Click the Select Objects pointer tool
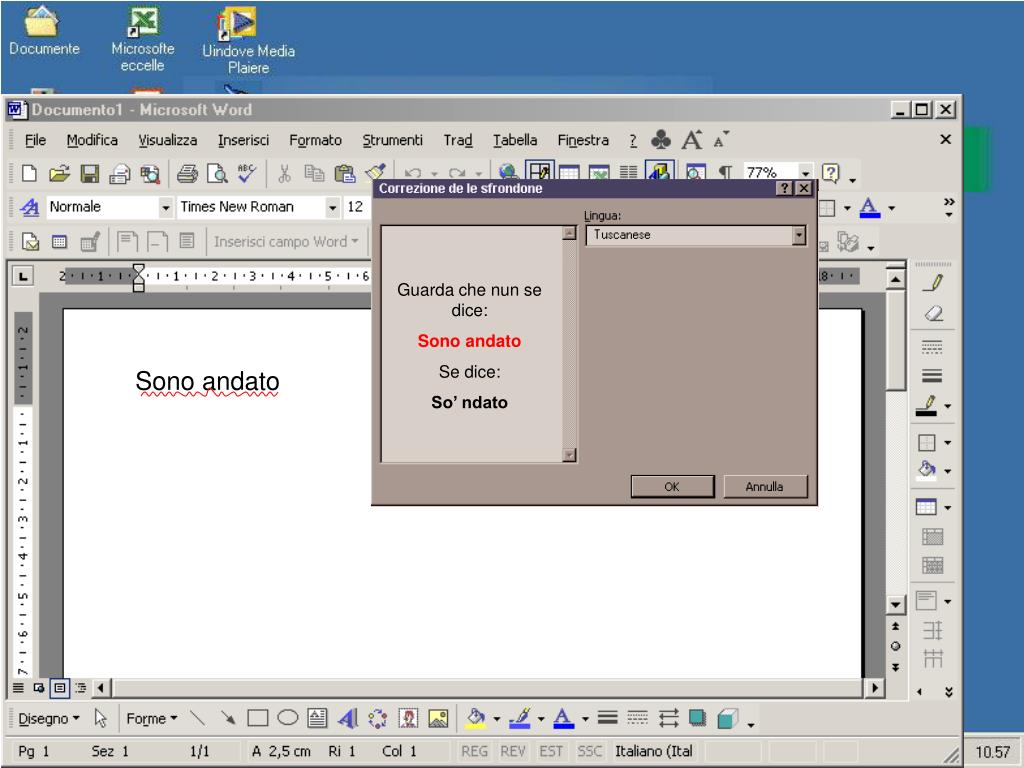This screenshot has height=768, width=1024. pyautogui.click(x=101, y=718)
